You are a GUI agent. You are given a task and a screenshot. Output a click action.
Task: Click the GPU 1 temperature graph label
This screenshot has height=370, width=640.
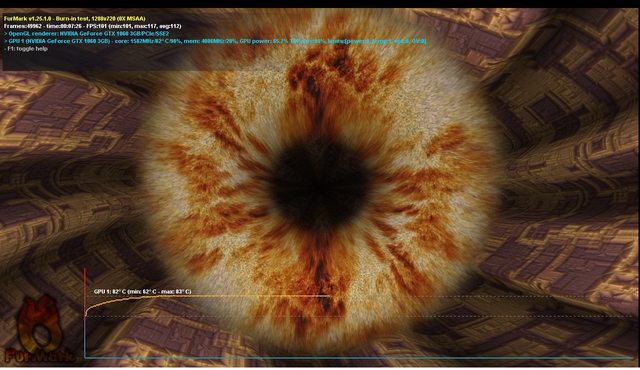coord(142,291)
